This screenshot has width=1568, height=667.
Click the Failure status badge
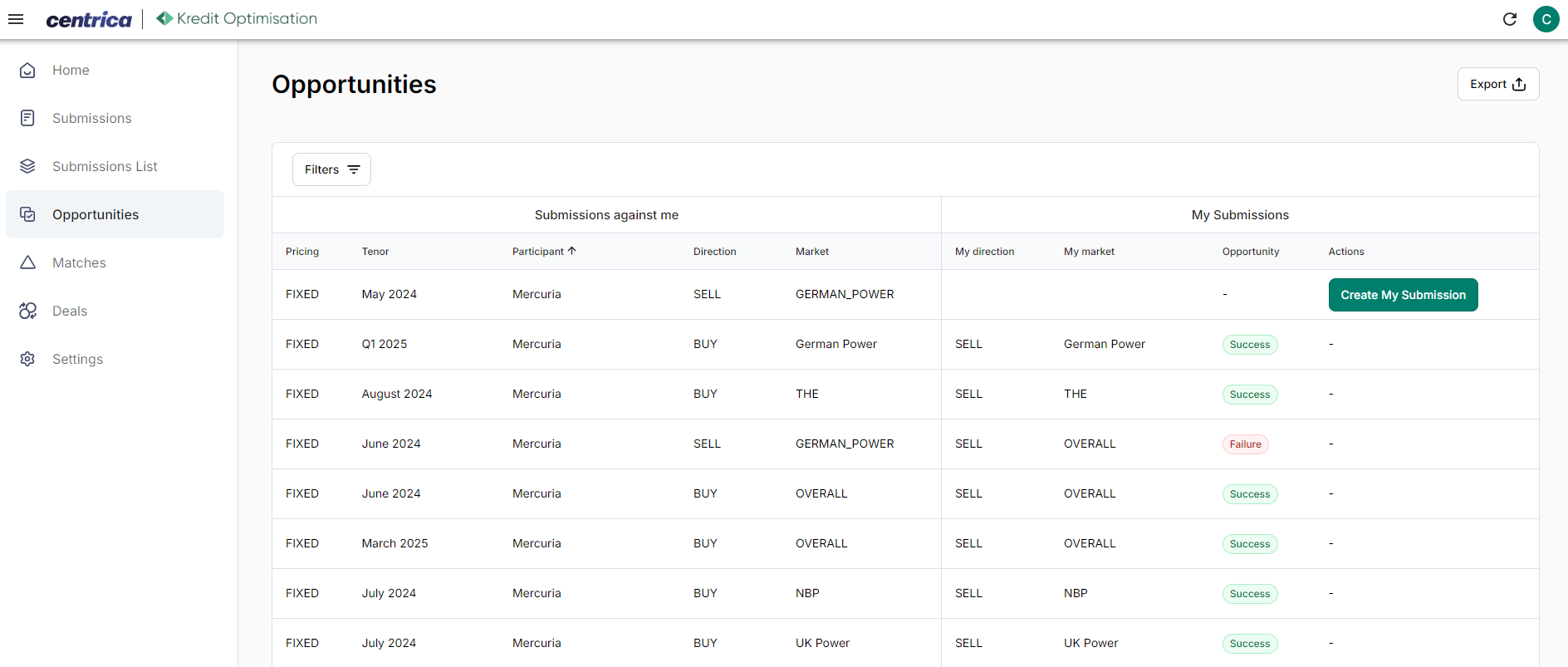(1245, 444)
